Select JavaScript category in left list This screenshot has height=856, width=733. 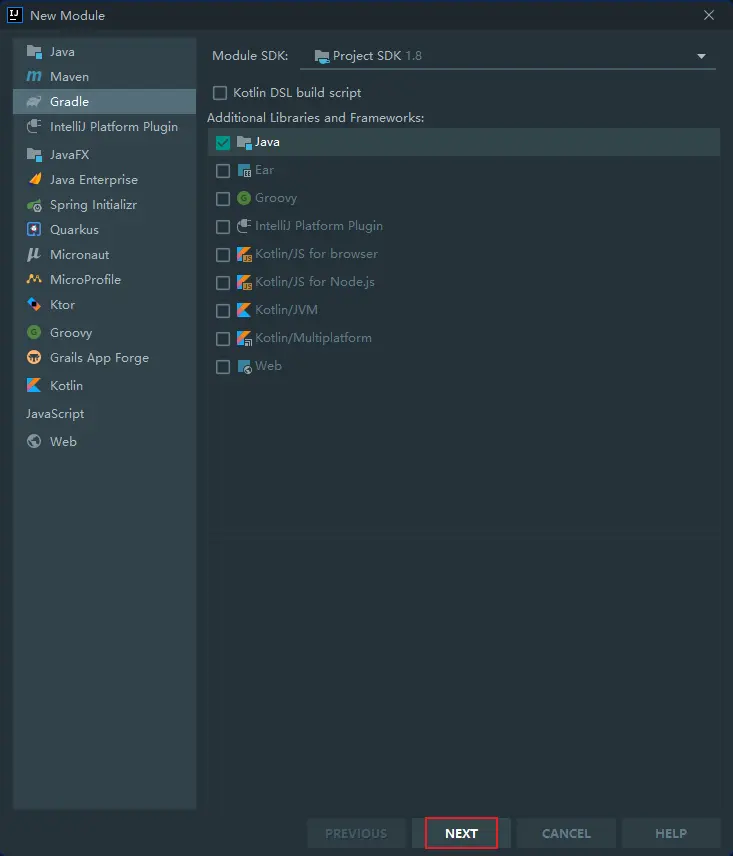(x=55, y=414)
